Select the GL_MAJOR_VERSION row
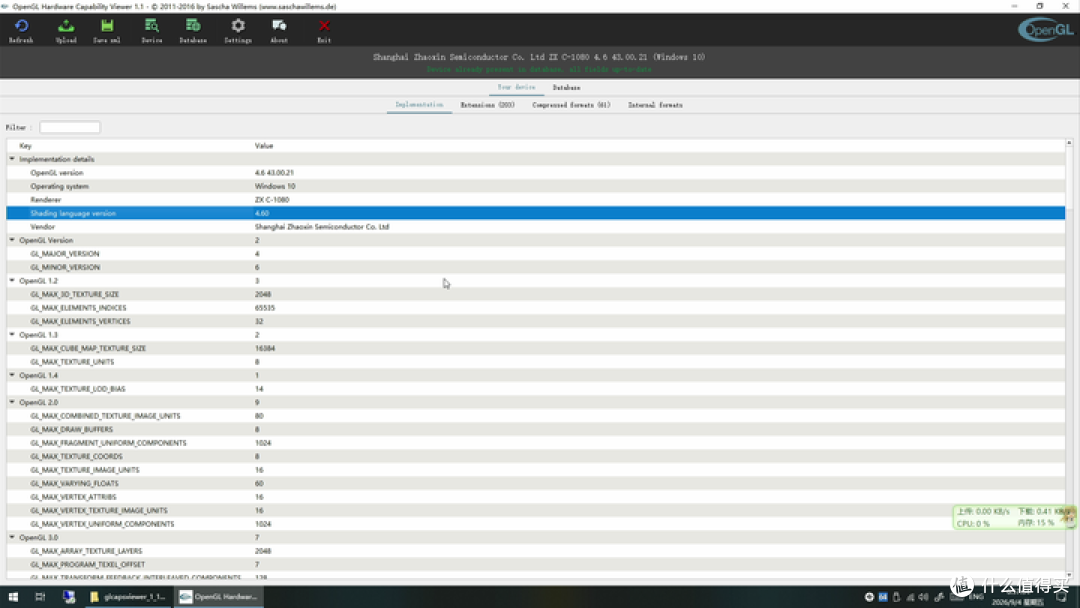The image size is (1080, 608). (x=536, y=253)
